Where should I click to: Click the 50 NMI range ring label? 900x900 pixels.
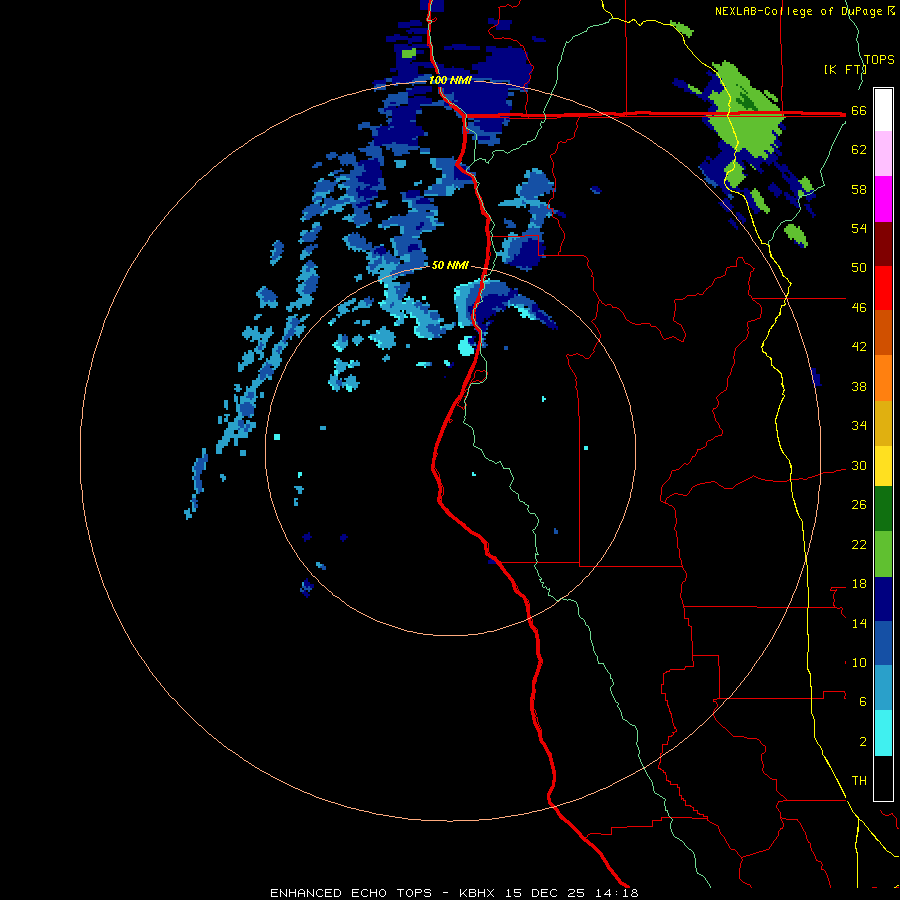pos(451,265)
